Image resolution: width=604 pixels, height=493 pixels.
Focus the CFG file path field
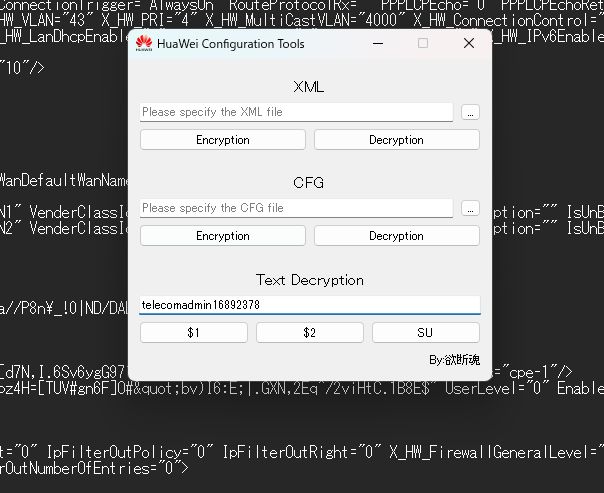click(296, 208)
